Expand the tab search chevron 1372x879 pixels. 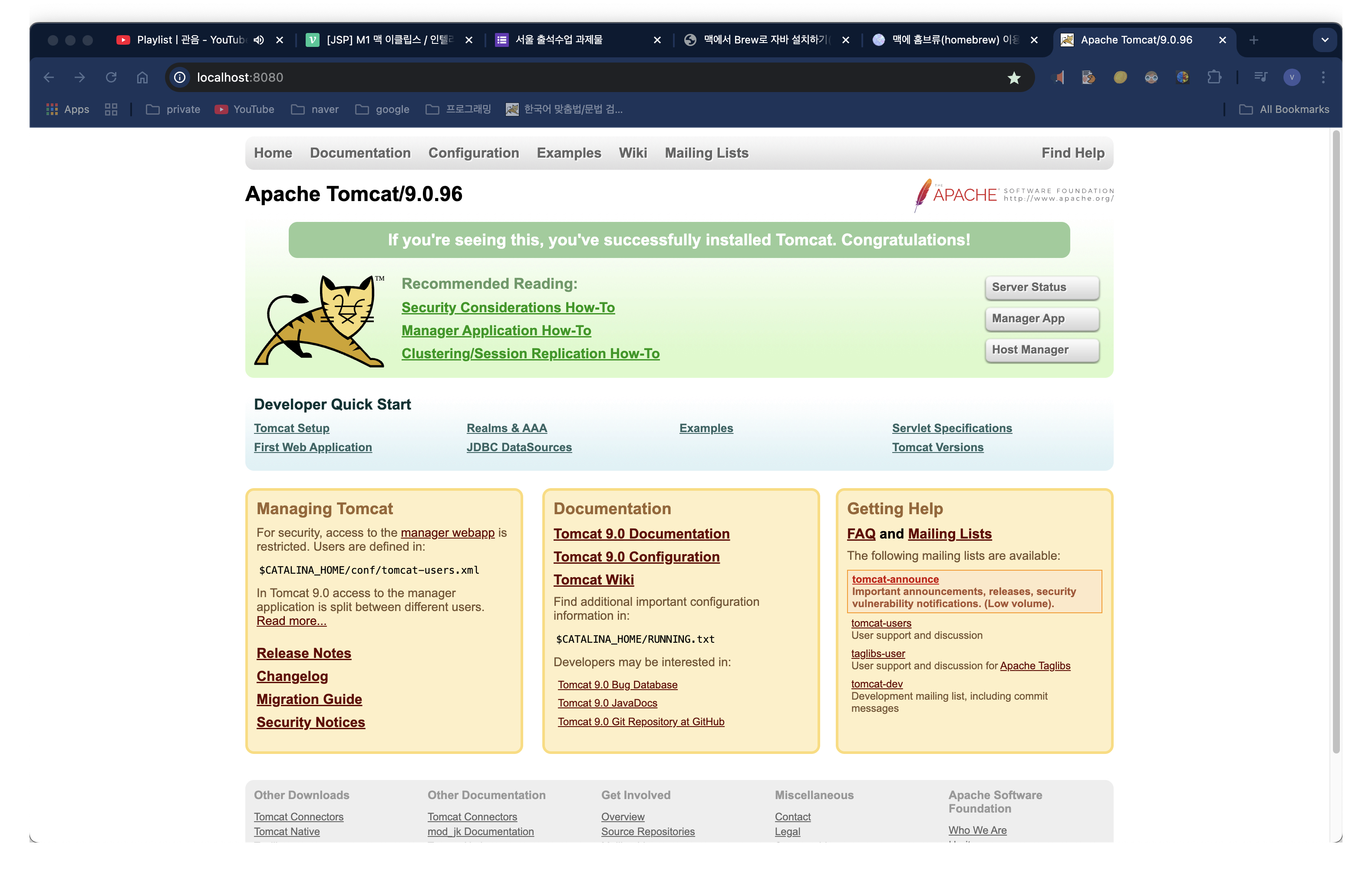(1325, 40)
